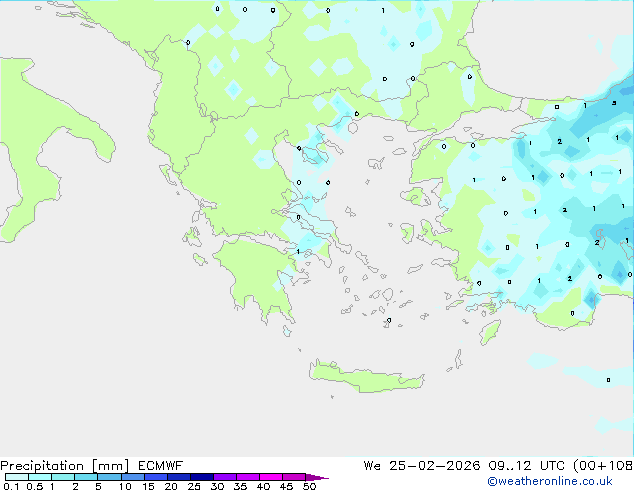Click the "30" legend label
Screen dimensions: 634x490
tap(217, 486)
